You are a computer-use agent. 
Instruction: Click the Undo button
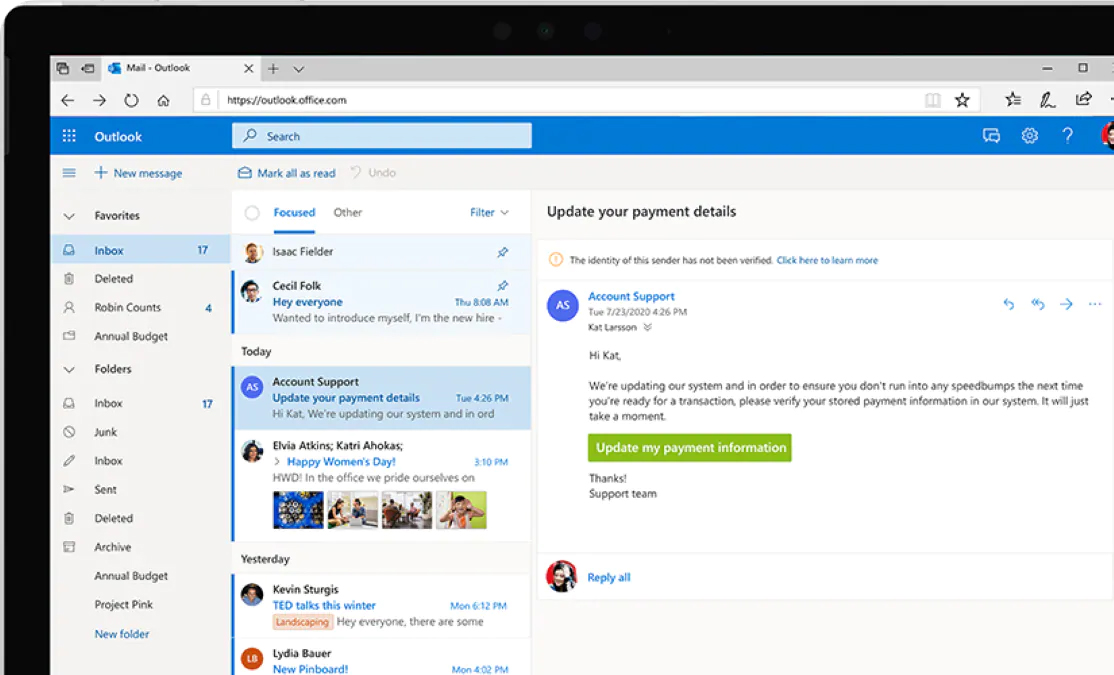tap(373, 173)
